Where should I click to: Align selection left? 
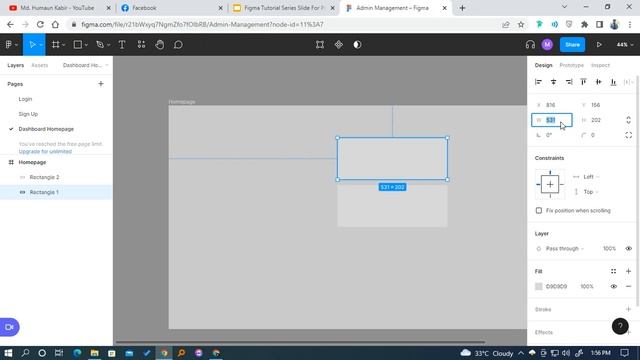[538, 82]
